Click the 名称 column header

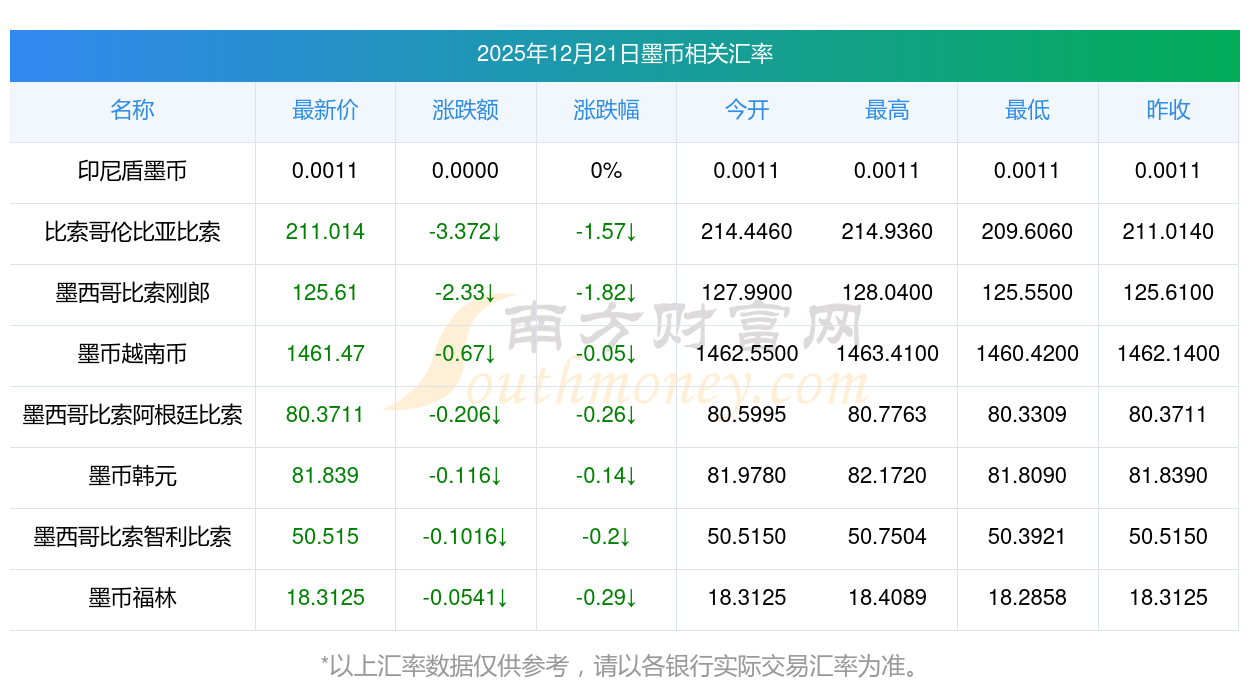tap(132, 110)
